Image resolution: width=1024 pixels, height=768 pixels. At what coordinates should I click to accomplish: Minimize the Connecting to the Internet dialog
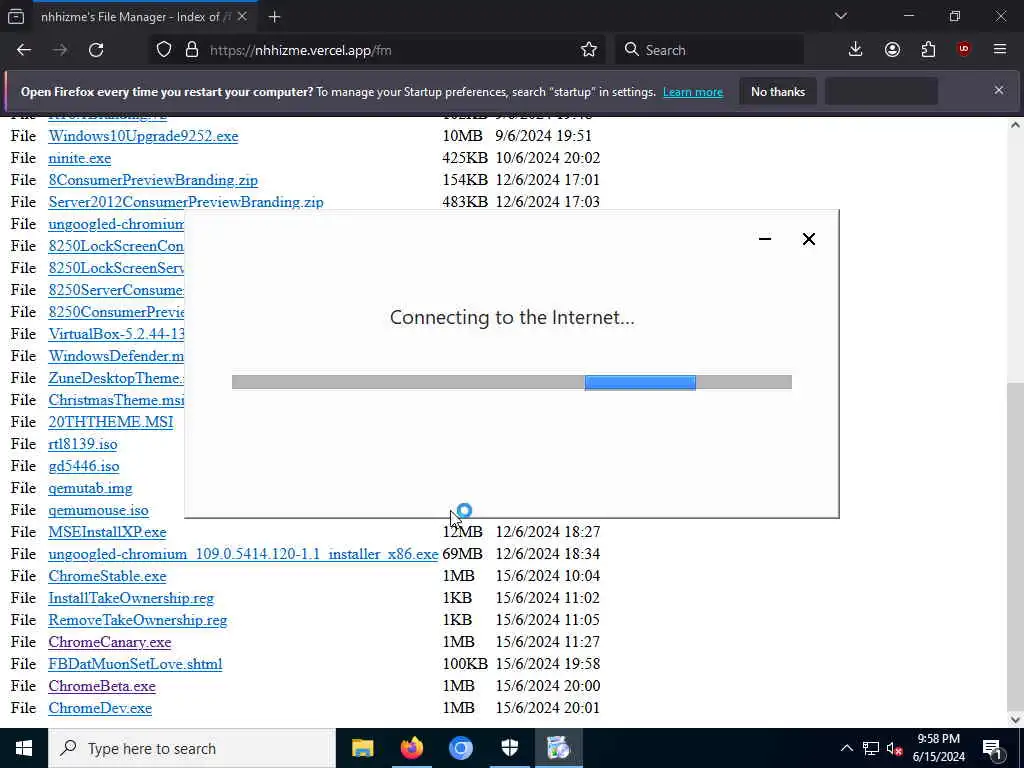point(765,239)
